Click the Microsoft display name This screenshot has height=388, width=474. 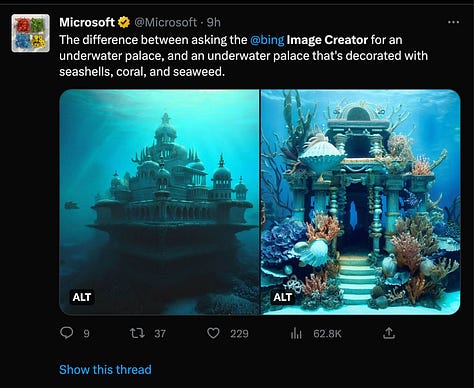point(87,22)
